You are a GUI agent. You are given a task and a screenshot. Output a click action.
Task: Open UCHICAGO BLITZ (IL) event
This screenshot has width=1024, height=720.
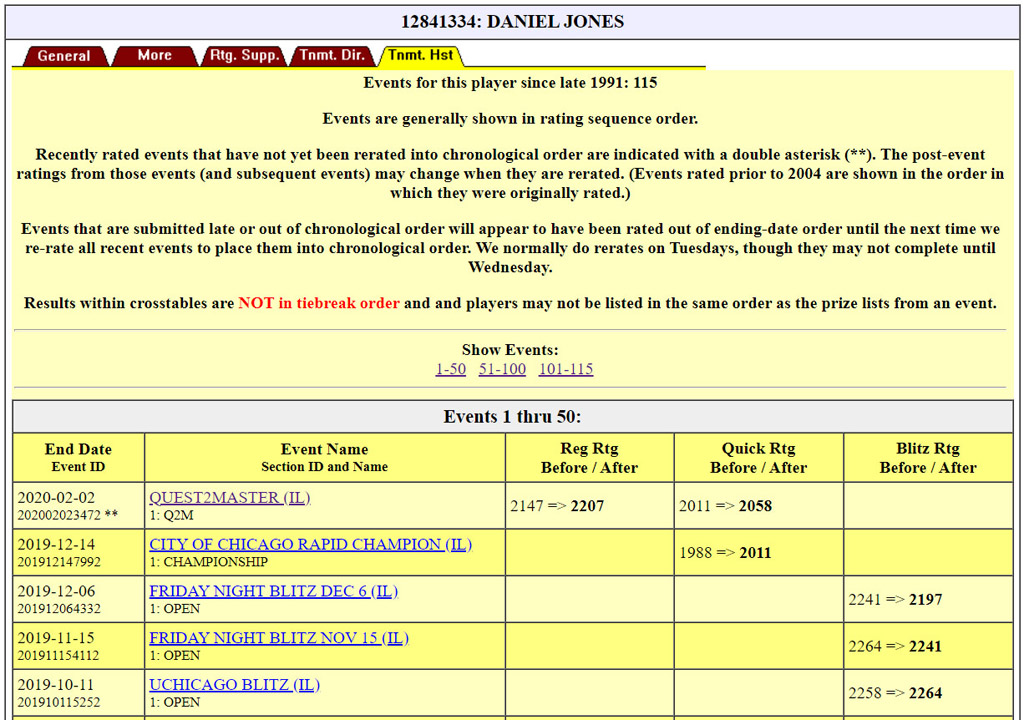click(x=234, y=685)
